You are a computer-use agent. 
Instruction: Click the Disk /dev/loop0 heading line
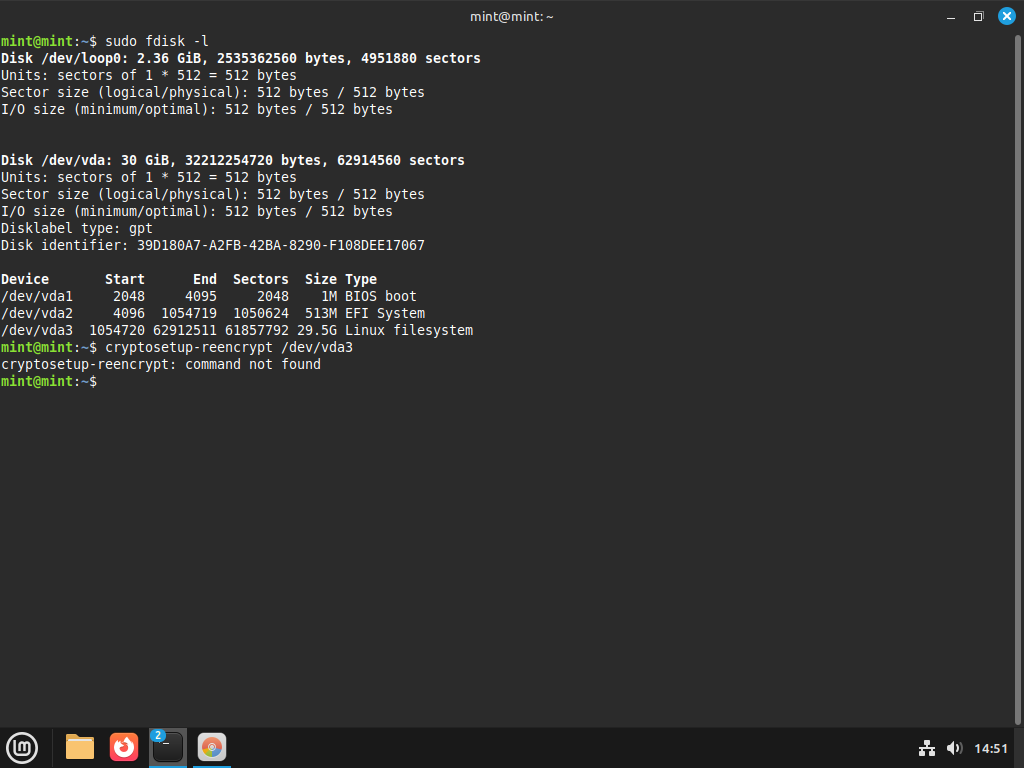(x=240, y=58)
